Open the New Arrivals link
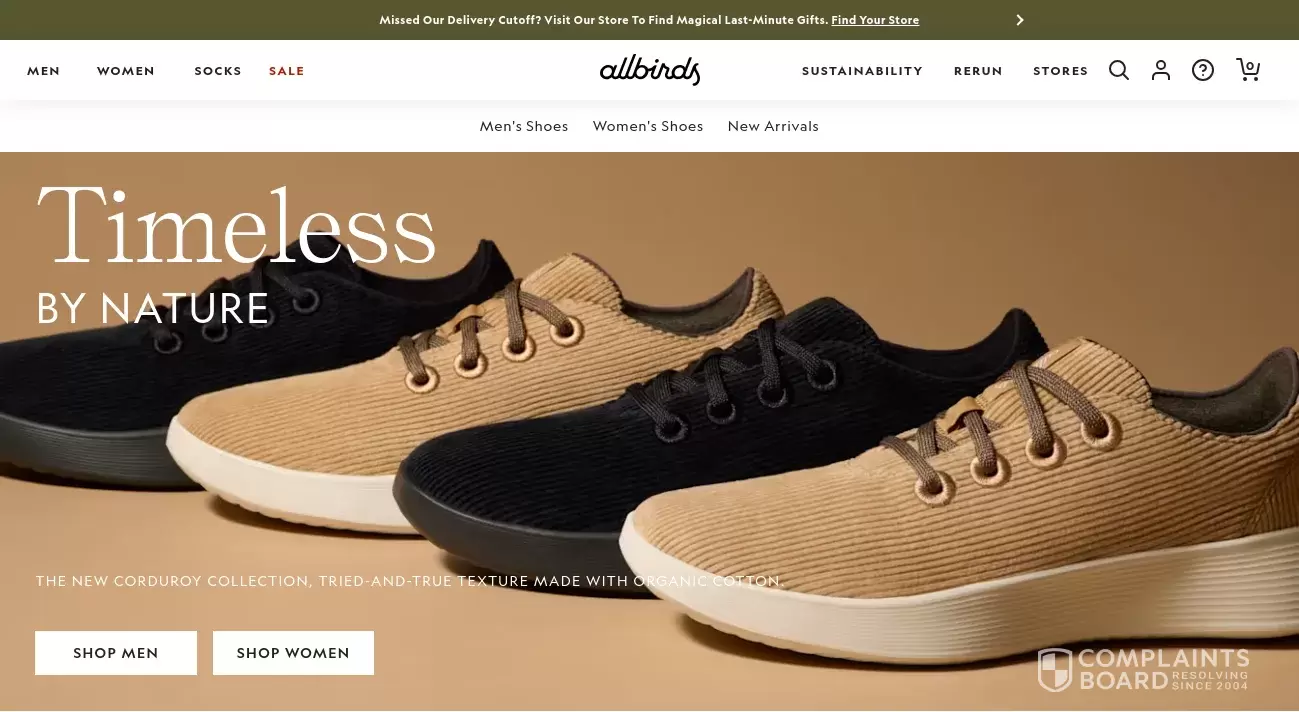Image resolution: width=1299 pixels, height=712 pixels. (x=773, y=126)
